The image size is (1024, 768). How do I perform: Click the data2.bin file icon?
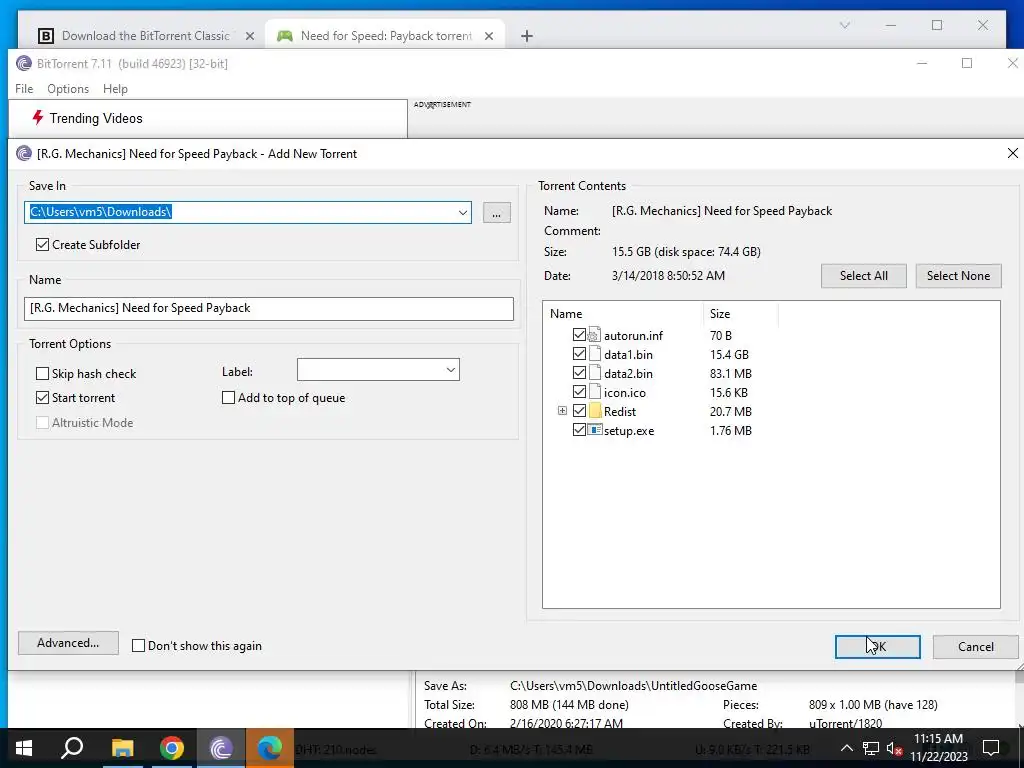(x=594, y=373)
